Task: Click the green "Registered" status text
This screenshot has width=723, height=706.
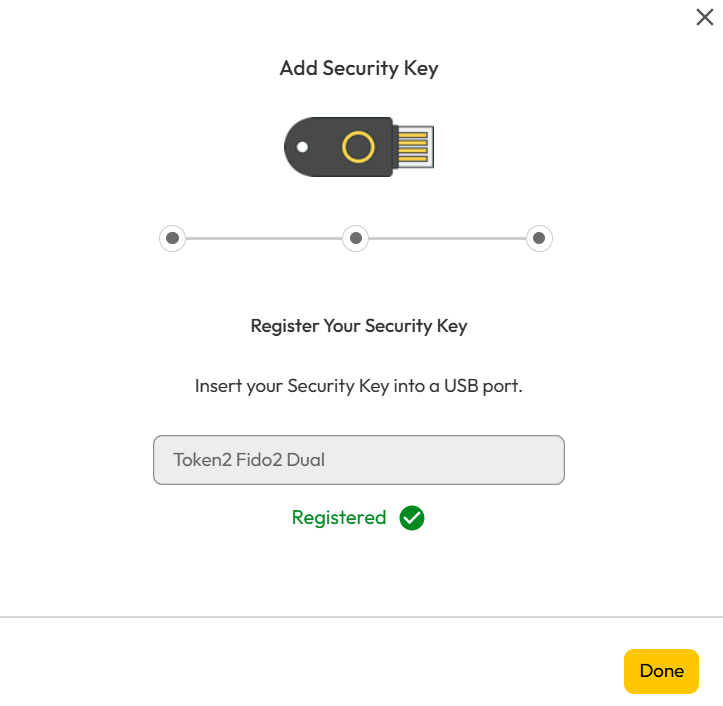Action: click(339, 518)
